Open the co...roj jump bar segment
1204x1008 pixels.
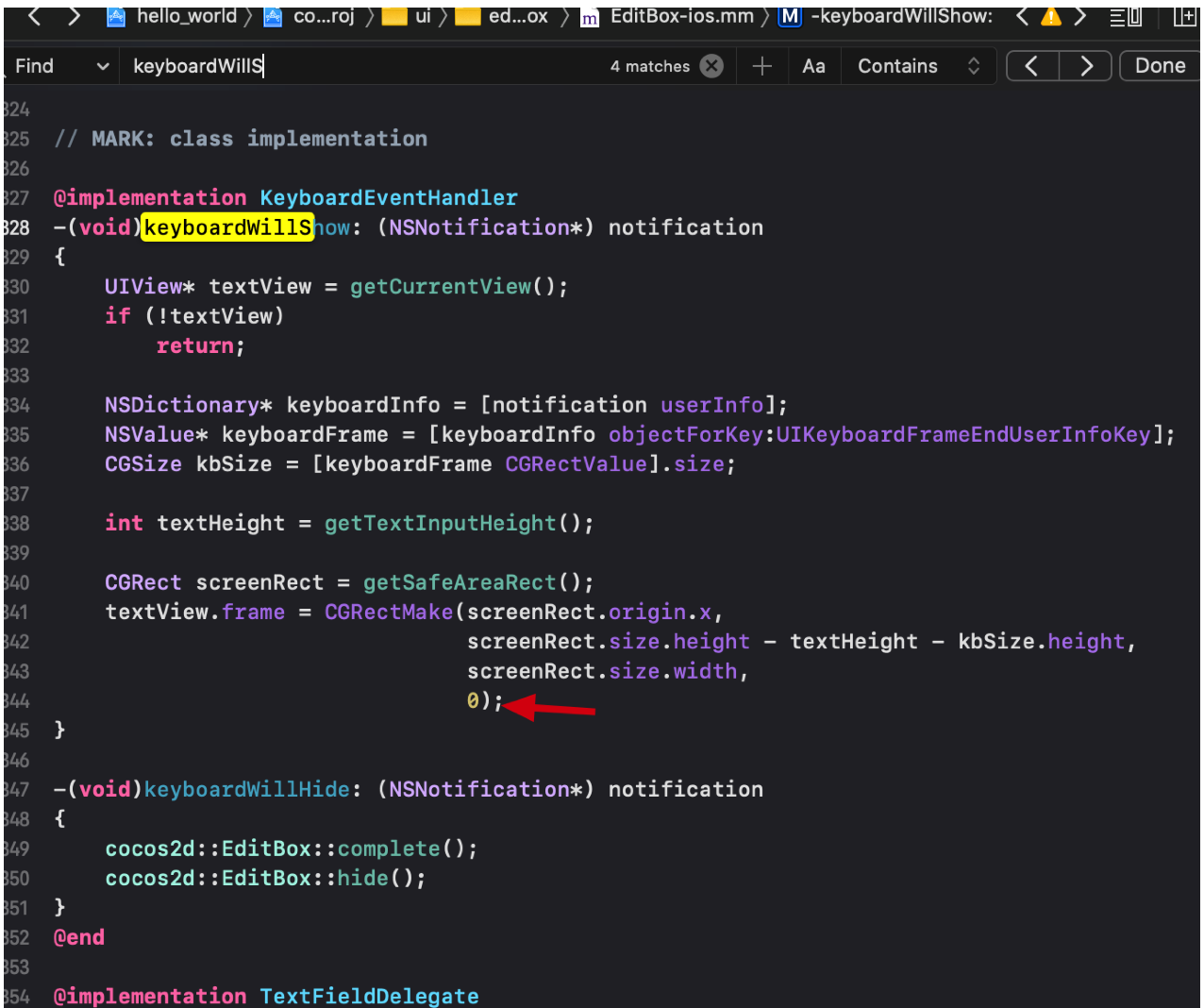click(309, 16)
